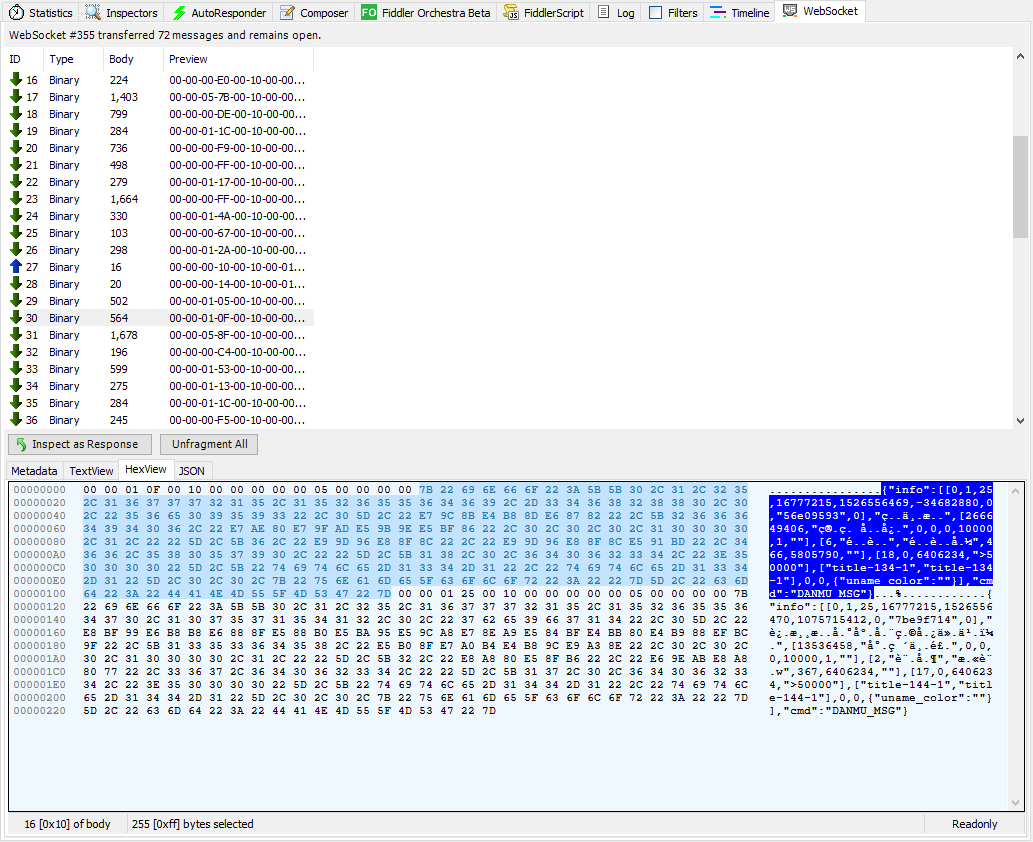Click the Composer pencil icon
Viewport: 1033px width, 842px height.
[x=288, y=13]
